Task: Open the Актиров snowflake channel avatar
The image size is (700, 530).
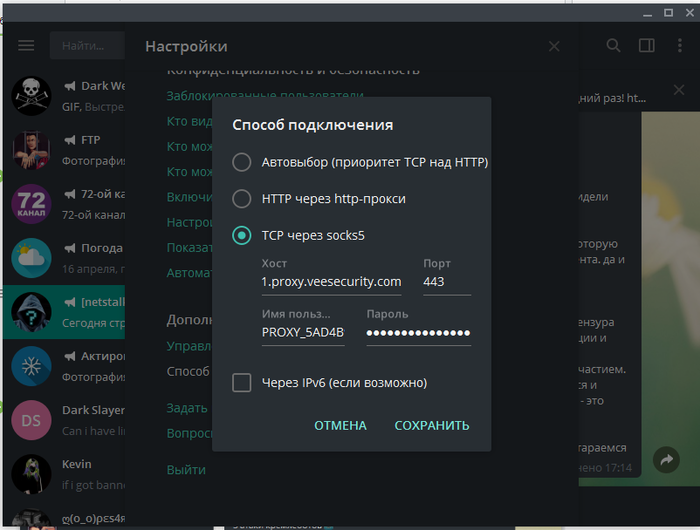Action: tap(31, 365)
